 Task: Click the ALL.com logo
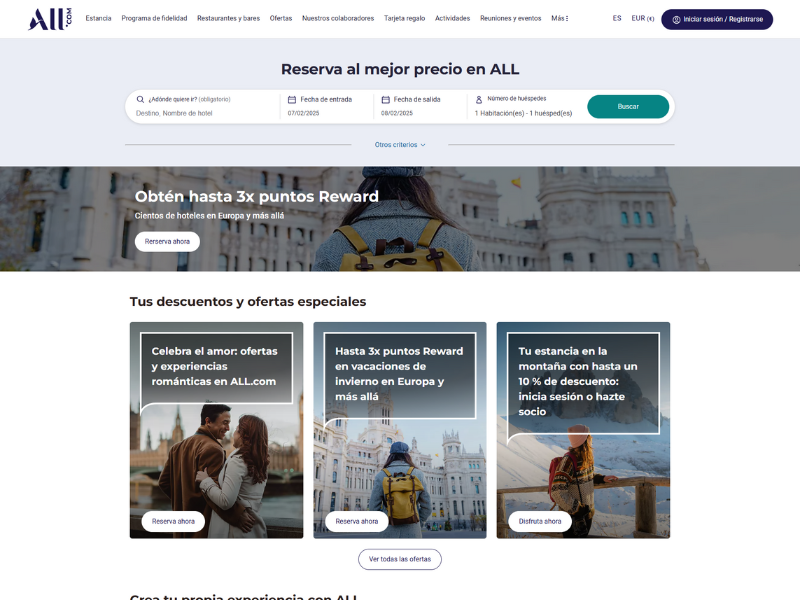50,19
